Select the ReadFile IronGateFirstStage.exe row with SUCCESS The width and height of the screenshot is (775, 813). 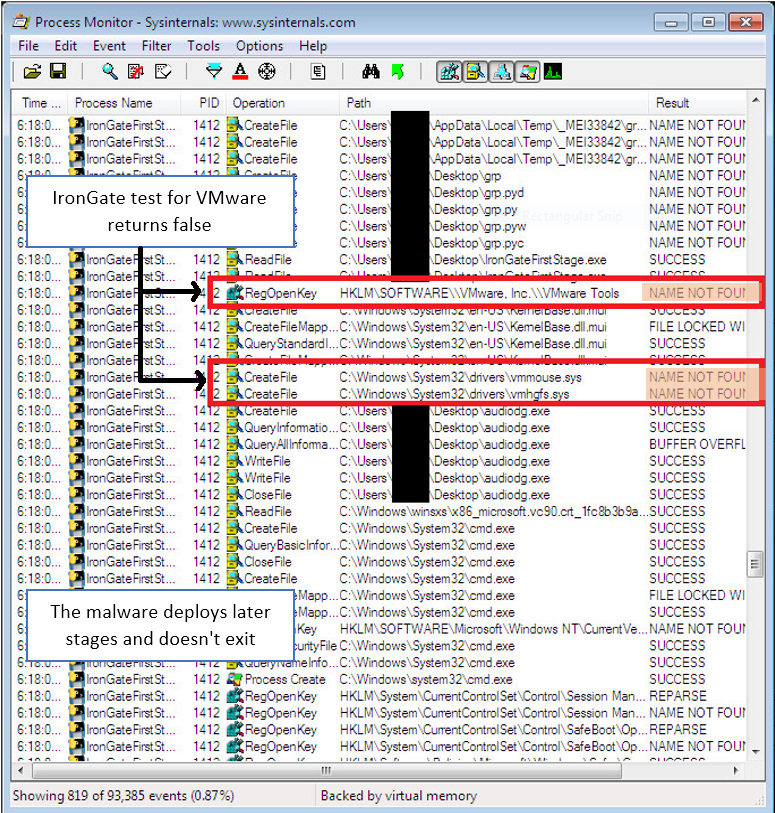[x=380, y=260]
